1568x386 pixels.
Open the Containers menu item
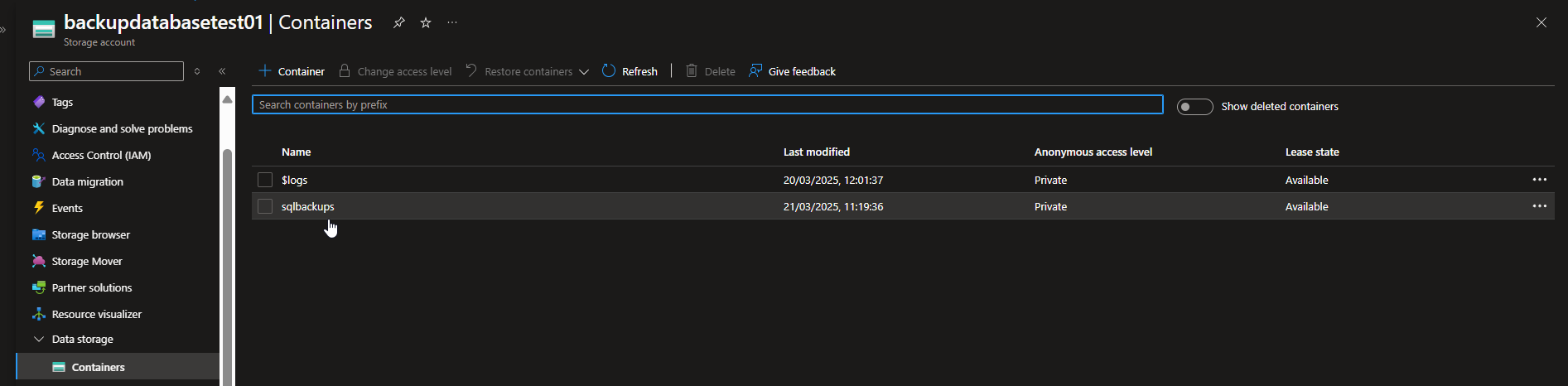coord(98,367)
